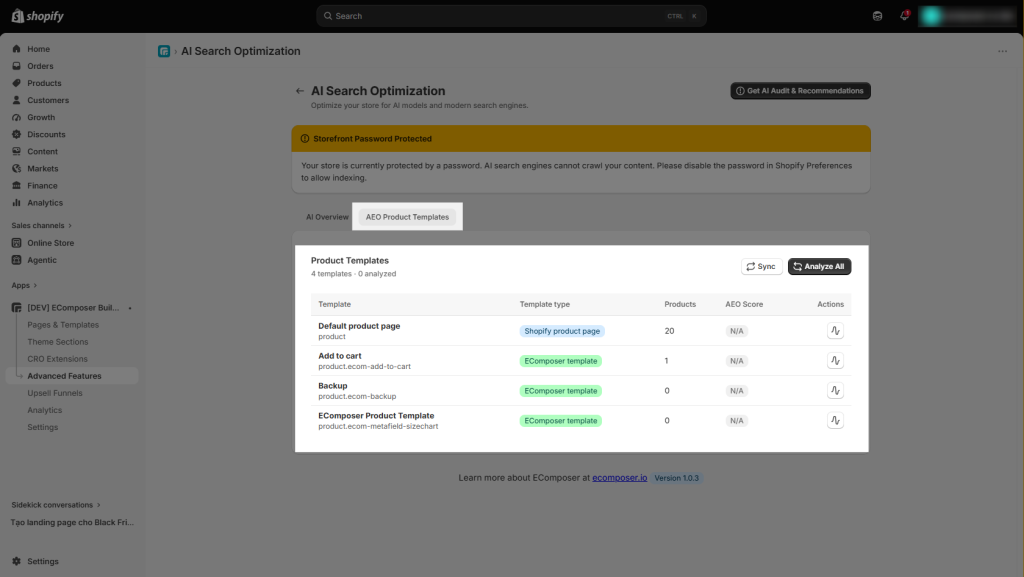Click the Home sidebar icon
This screenshot has height=577, width=1024.
pos(16,49)
